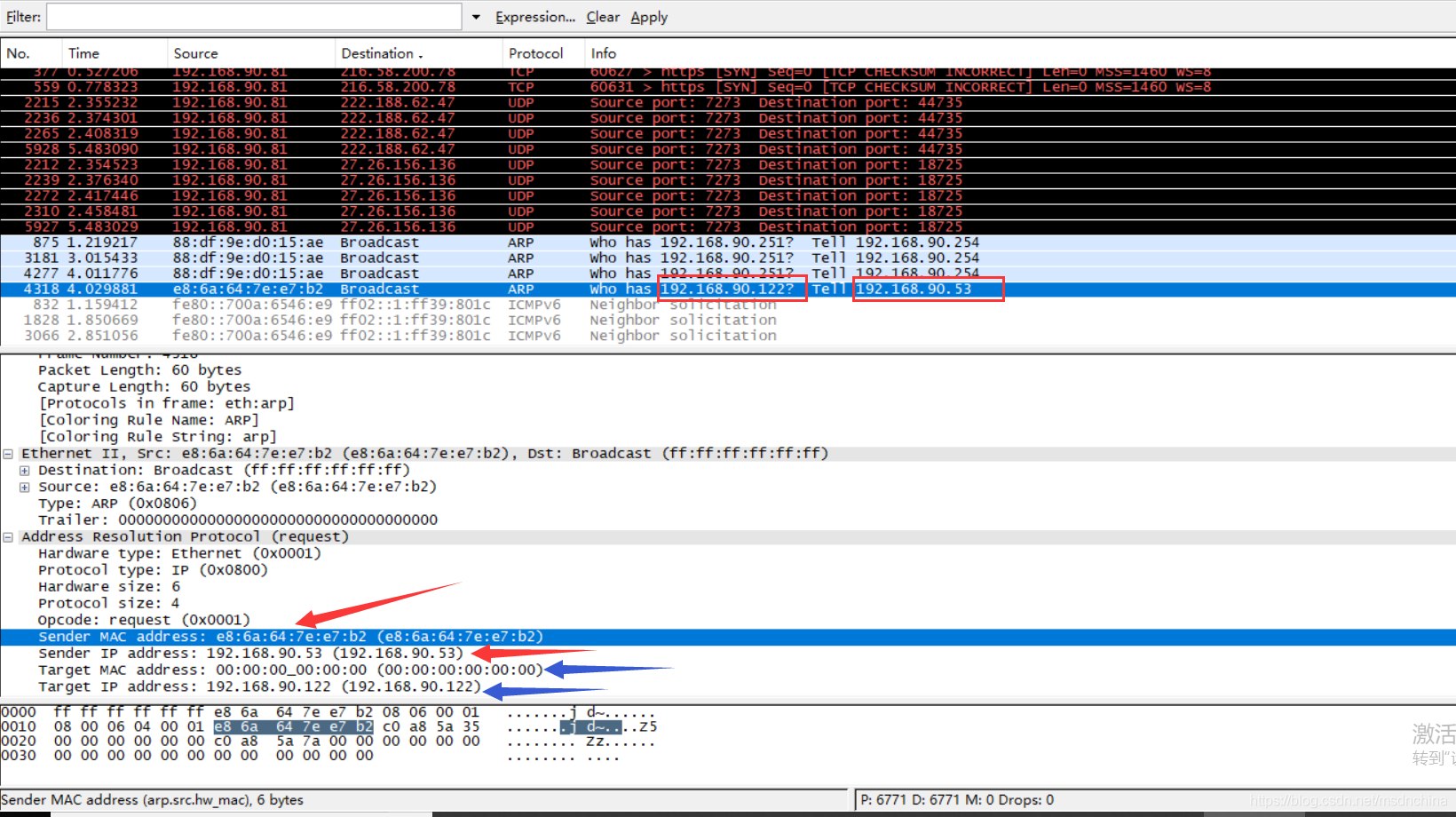Select packet 875 ARP row

pos(728,242)
